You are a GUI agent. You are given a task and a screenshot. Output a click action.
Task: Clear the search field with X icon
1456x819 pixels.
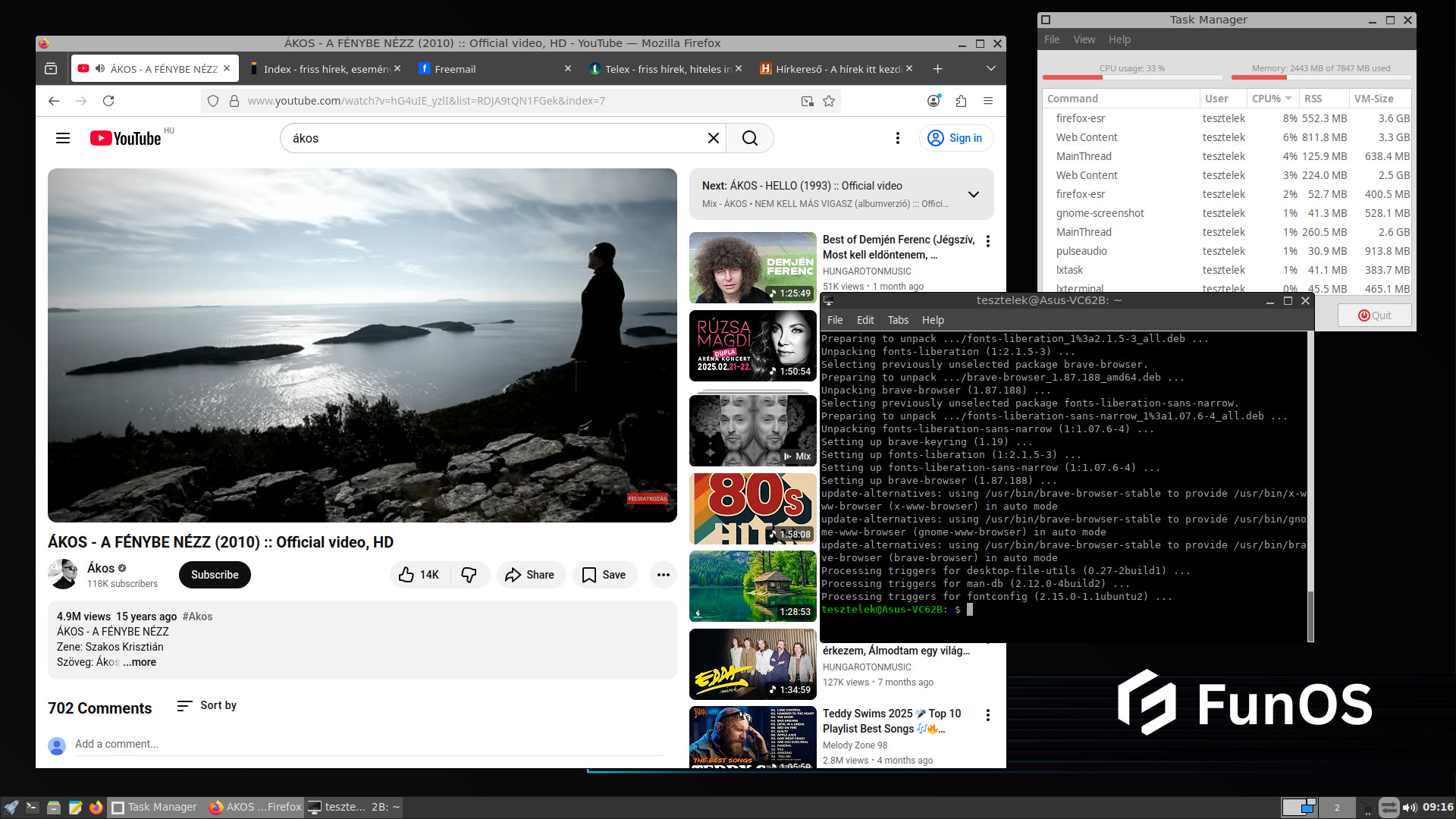[713, 138]
